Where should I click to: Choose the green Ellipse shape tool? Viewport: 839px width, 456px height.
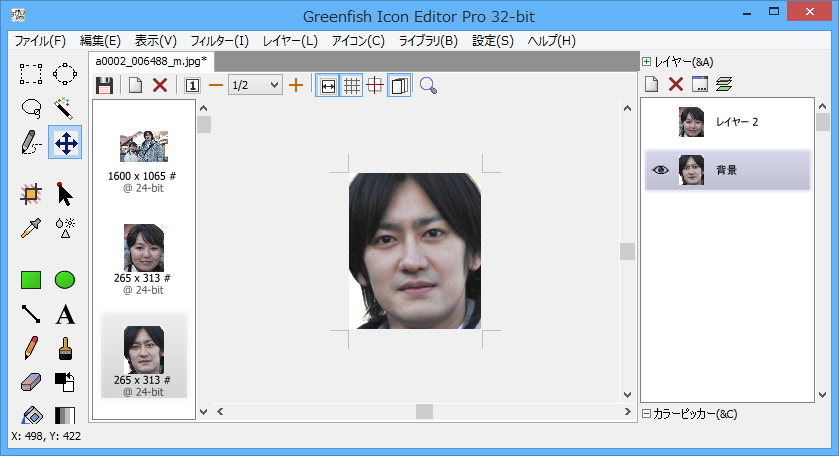(x=65, y=280)
